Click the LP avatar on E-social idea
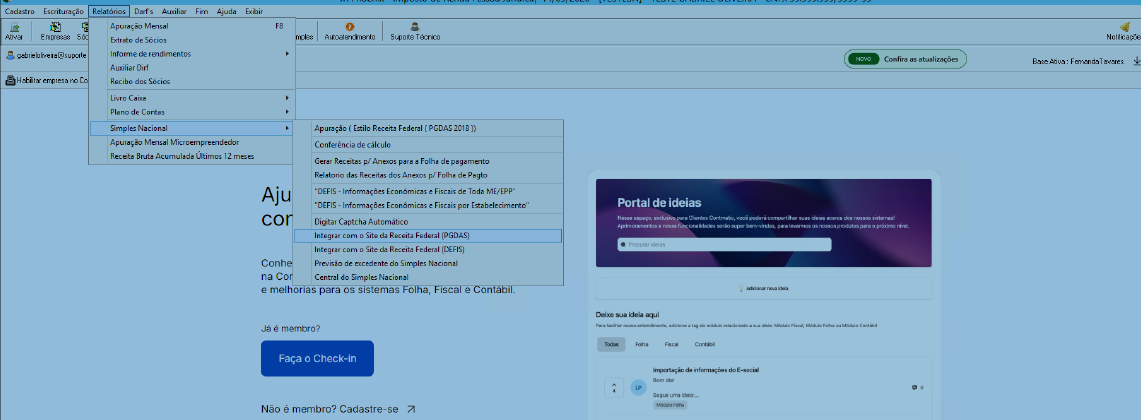This screenshot has height=420, width=1141. pyautogui.click(x=638, y=387)
